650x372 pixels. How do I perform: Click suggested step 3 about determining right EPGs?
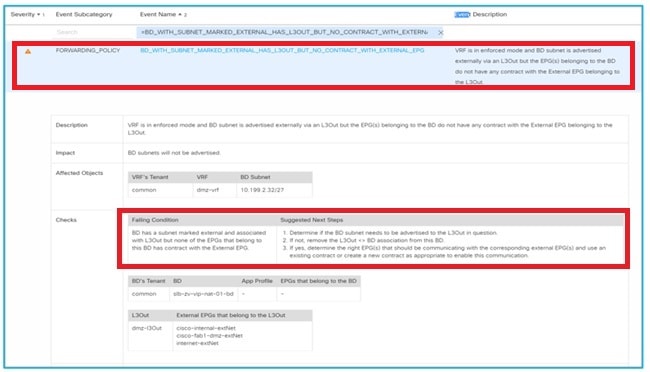click(x=444, y=252)
